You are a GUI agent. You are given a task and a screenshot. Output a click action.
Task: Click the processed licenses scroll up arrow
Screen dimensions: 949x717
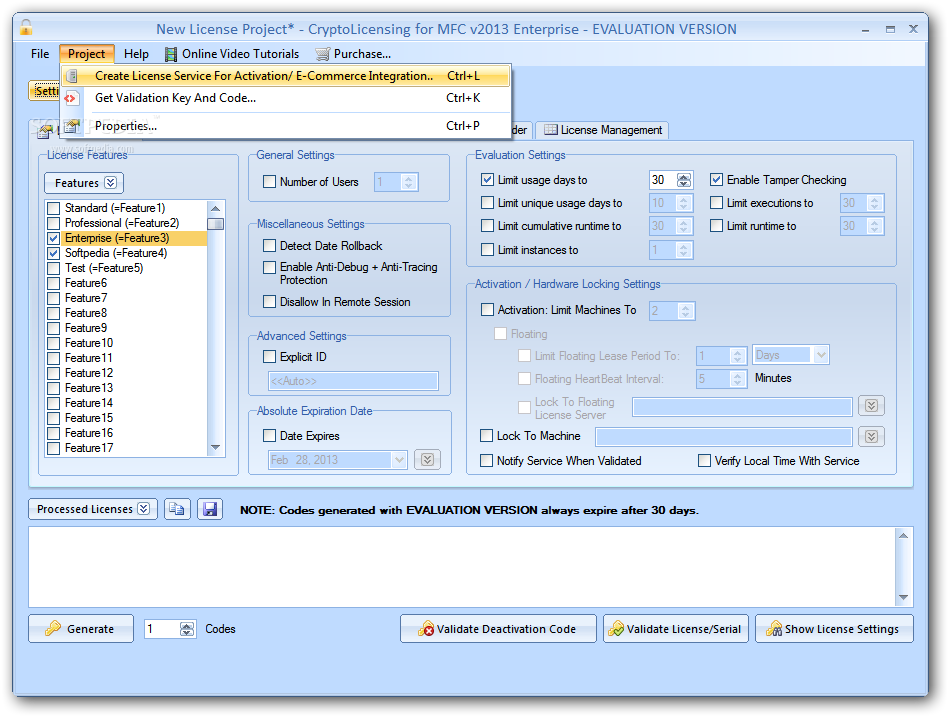(903, 535)
